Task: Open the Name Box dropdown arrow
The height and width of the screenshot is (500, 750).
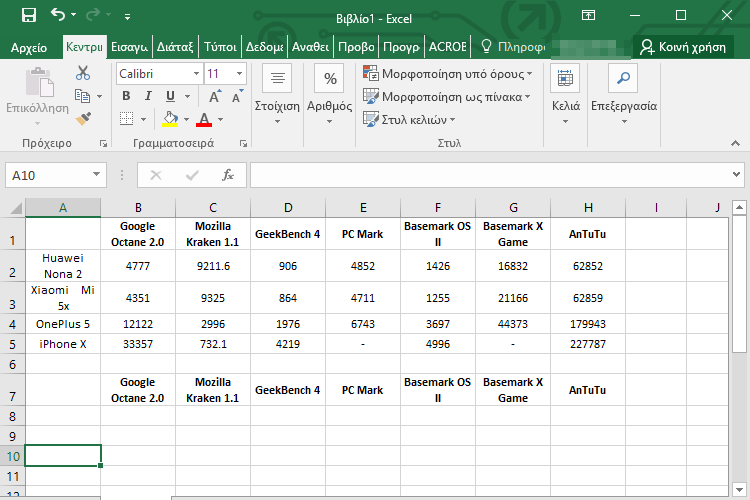Action: pyautogui.click(x=97, y=175)
